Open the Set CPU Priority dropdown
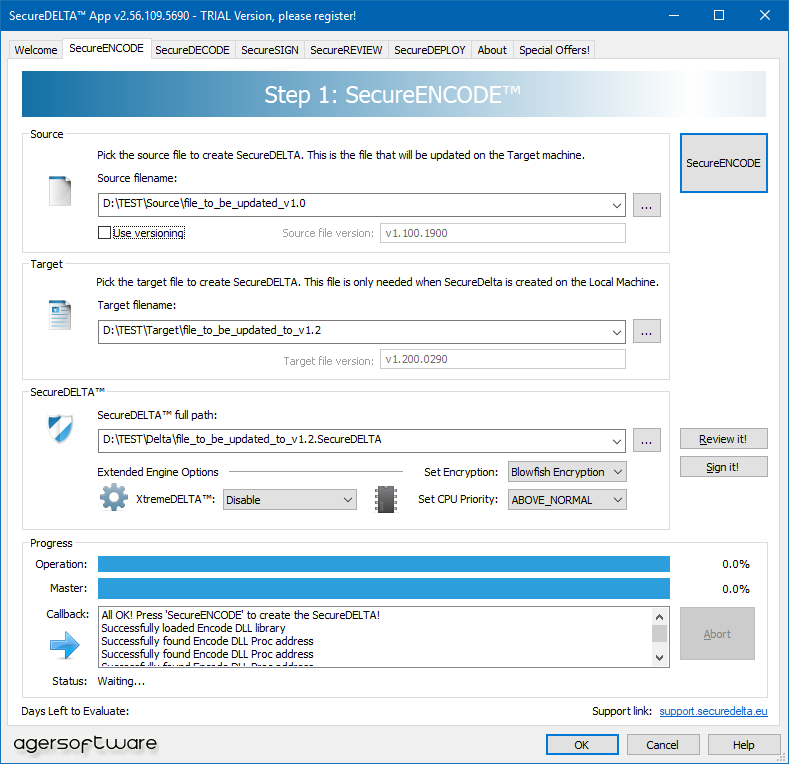This screenshot has width=789, height=764. [x=567, y=500]
